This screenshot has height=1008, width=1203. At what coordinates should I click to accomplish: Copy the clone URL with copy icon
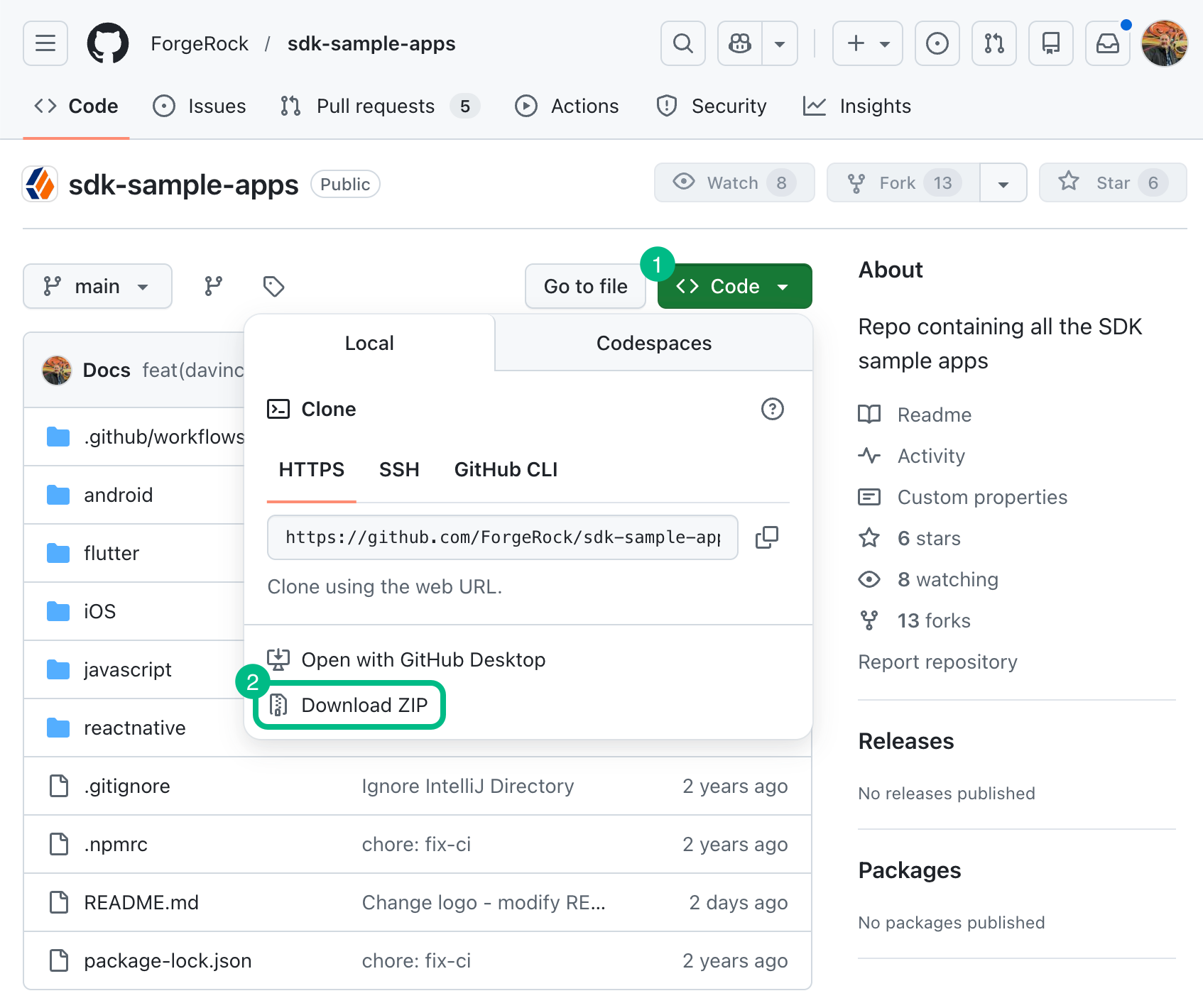[x=767, y=537]
